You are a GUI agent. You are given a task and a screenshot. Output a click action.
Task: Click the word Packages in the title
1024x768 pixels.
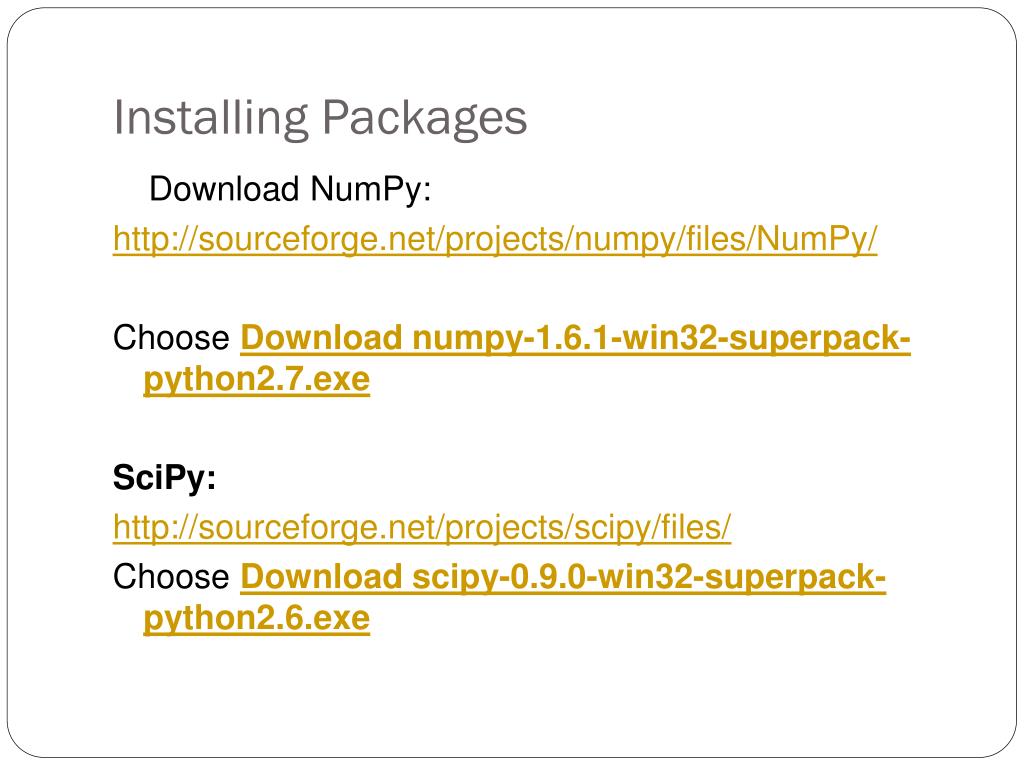click(x=424, y=118)
